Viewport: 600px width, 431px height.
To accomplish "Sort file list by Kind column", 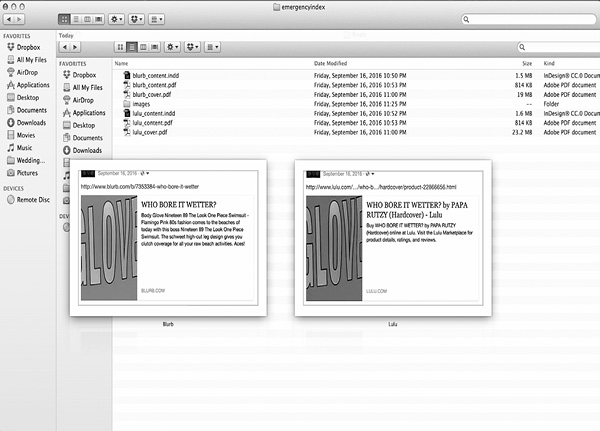I will tap(549, 64).
